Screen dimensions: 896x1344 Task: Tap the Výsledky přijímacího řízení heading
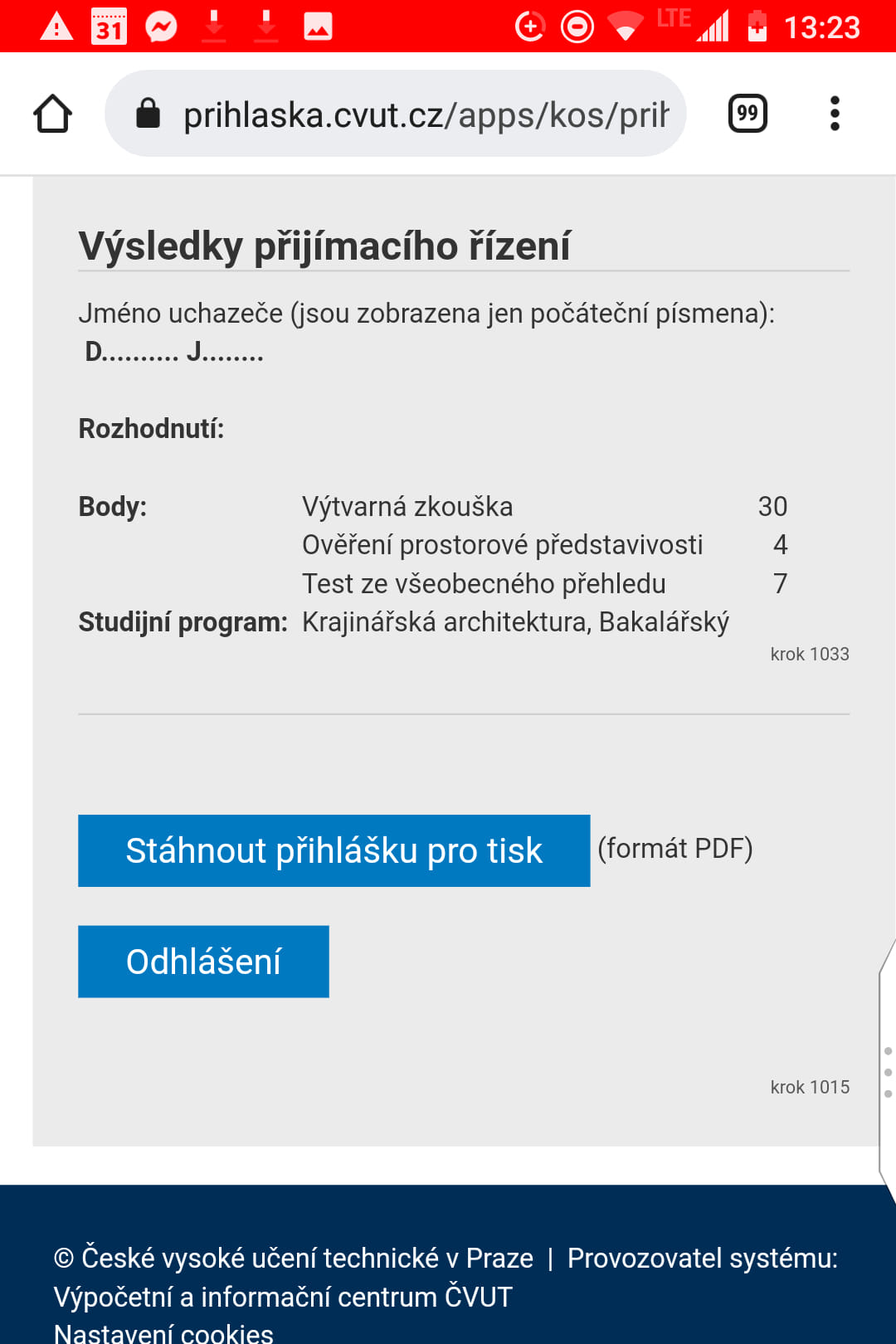(x=324, y=246)
